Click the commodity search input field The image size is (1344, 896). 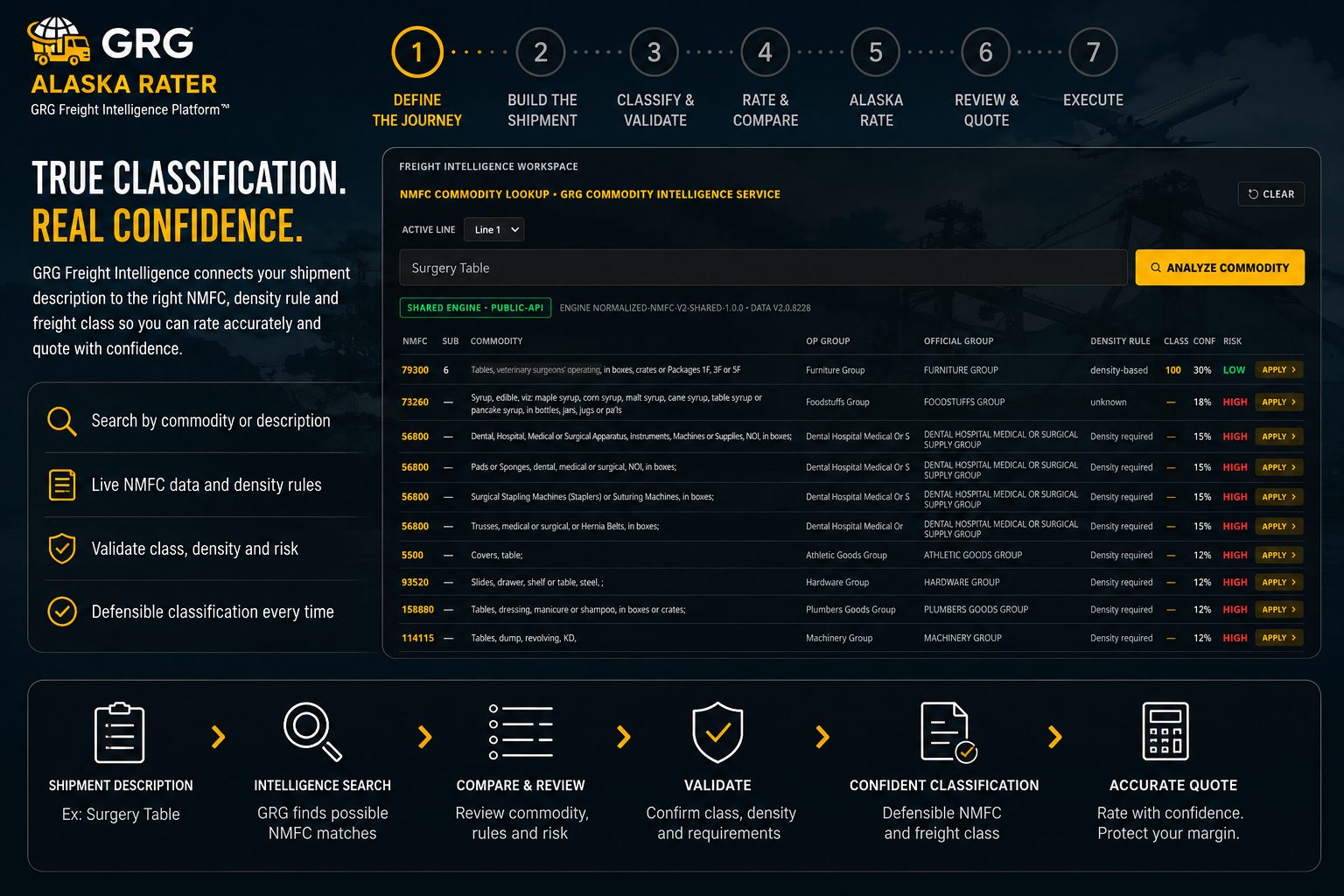(x=763, y=268)
